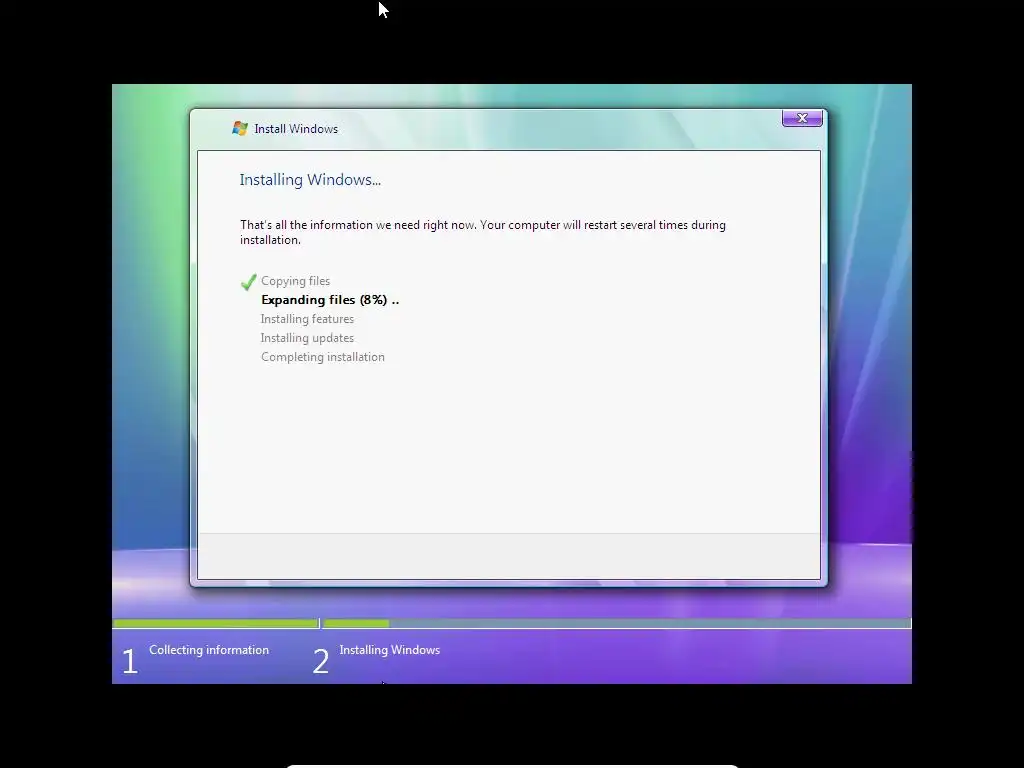Click the 'Install Windows' title text
The width and height of the screenshot is (1024, 768).
tap(296, 129)
